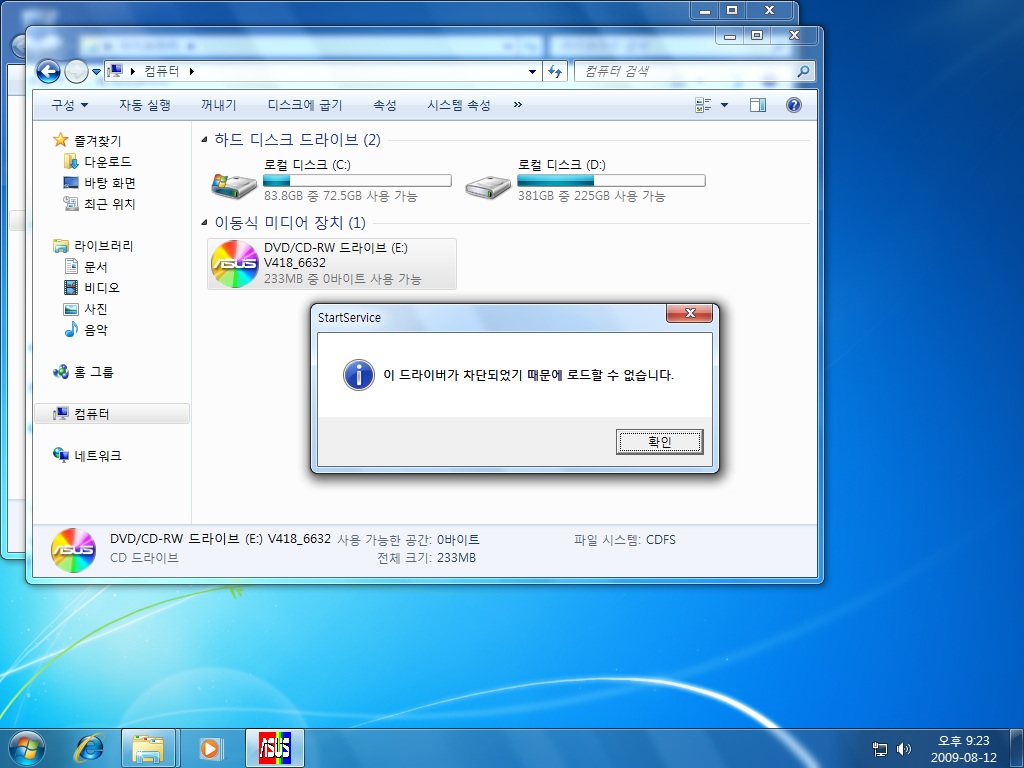Collapse 하드 디스크 드라이브 group
The image size is (1024, 768).
(x=204, y=139)
